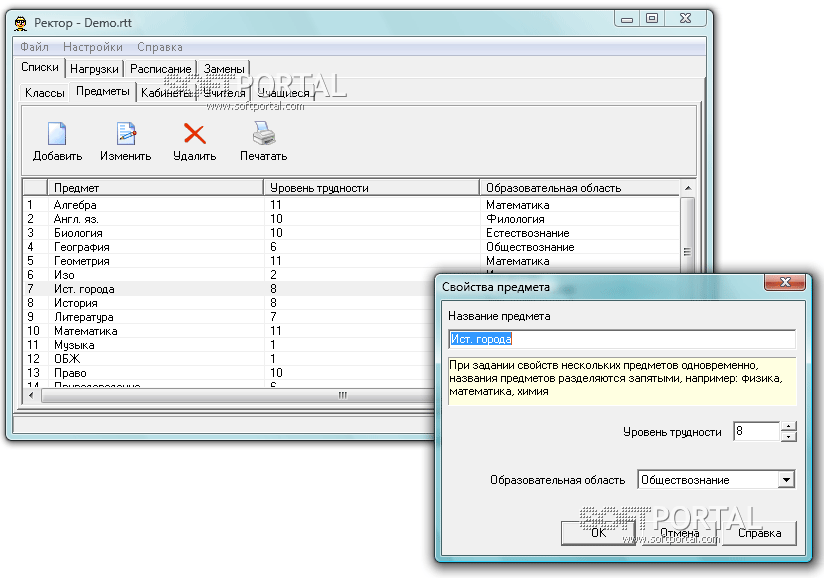The width and height of the screenshot is (824, 578).
Task: Open the Справка menu
Action: click(x=160, y=47)
